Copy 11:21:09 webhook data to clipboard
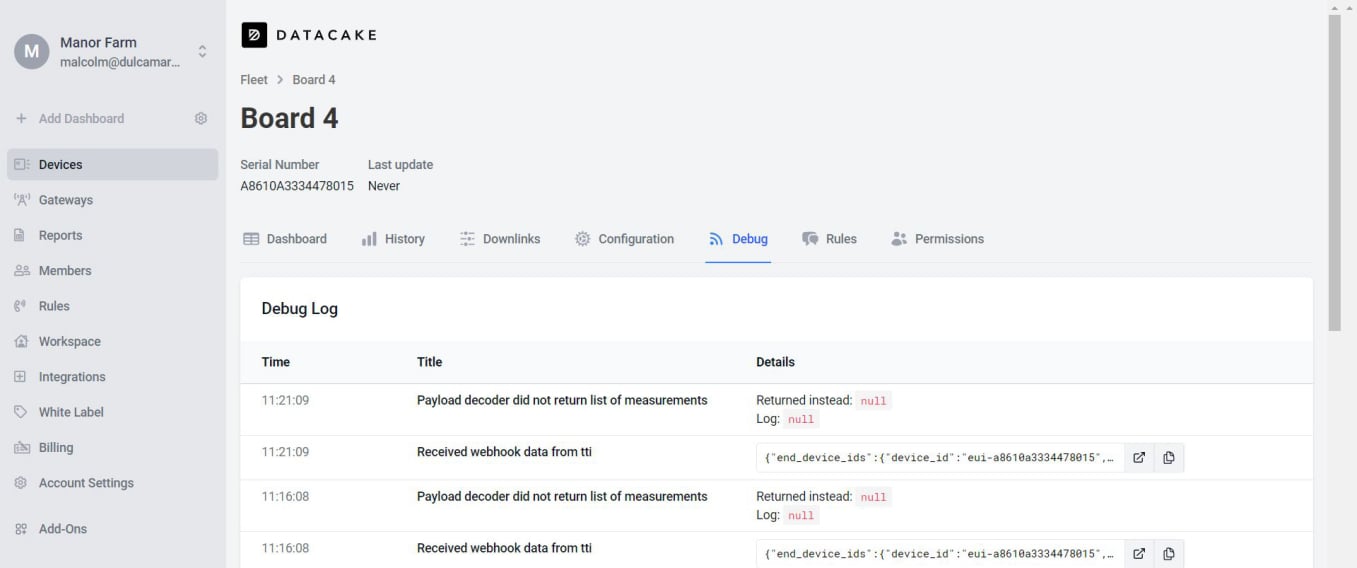1357x568 pixels. [1168, 458]
